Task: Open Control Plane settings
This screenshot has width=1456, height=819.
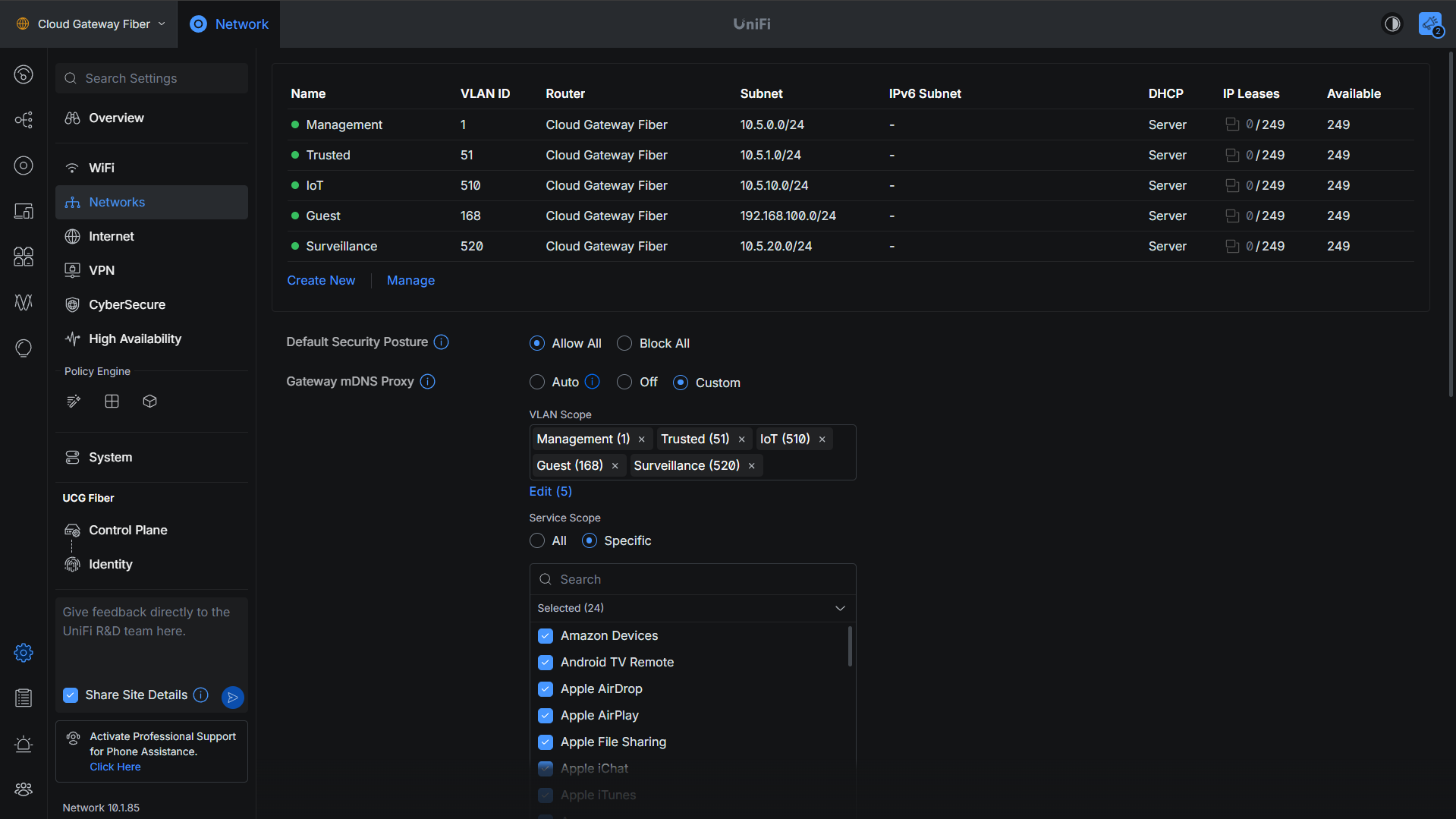Action: click(152, 530)
